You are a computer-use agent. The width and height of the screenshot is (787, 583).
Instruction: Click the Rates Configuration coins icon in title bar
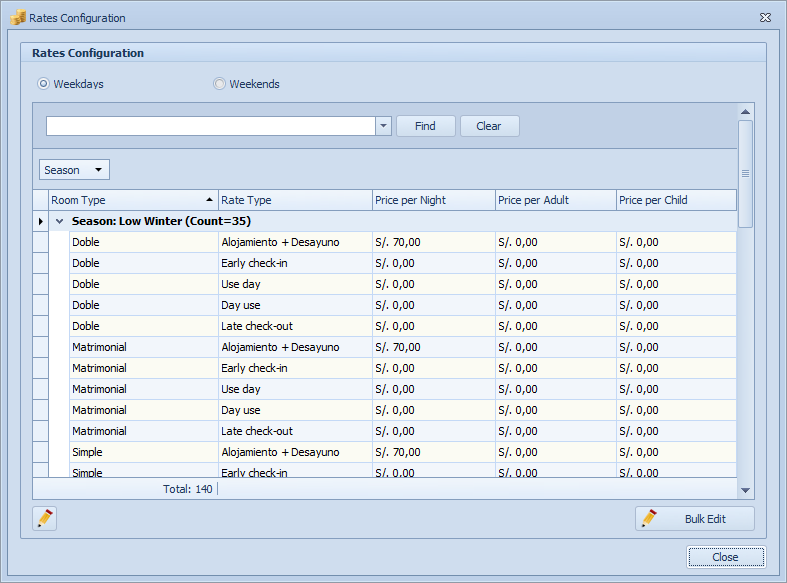(x=17, y=18)
